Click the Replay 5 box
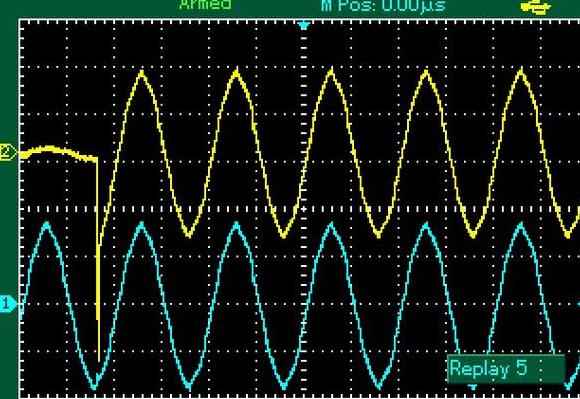The image size is (580, 399). [506, 369]
